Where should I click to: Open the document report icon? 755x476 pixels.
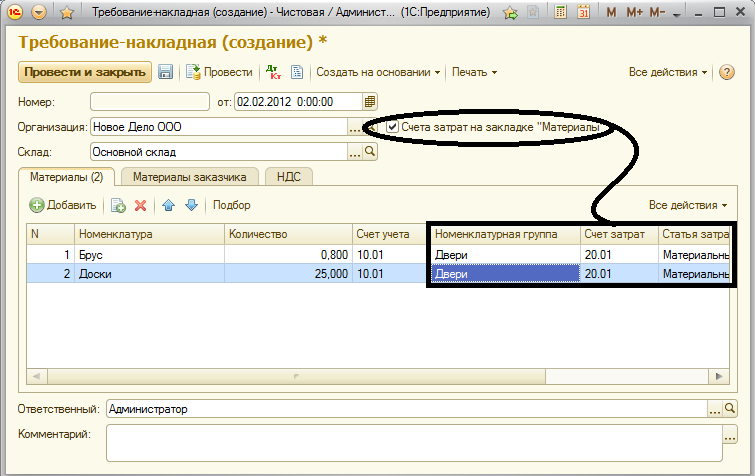pyautogui.click(x=297, y=72)
